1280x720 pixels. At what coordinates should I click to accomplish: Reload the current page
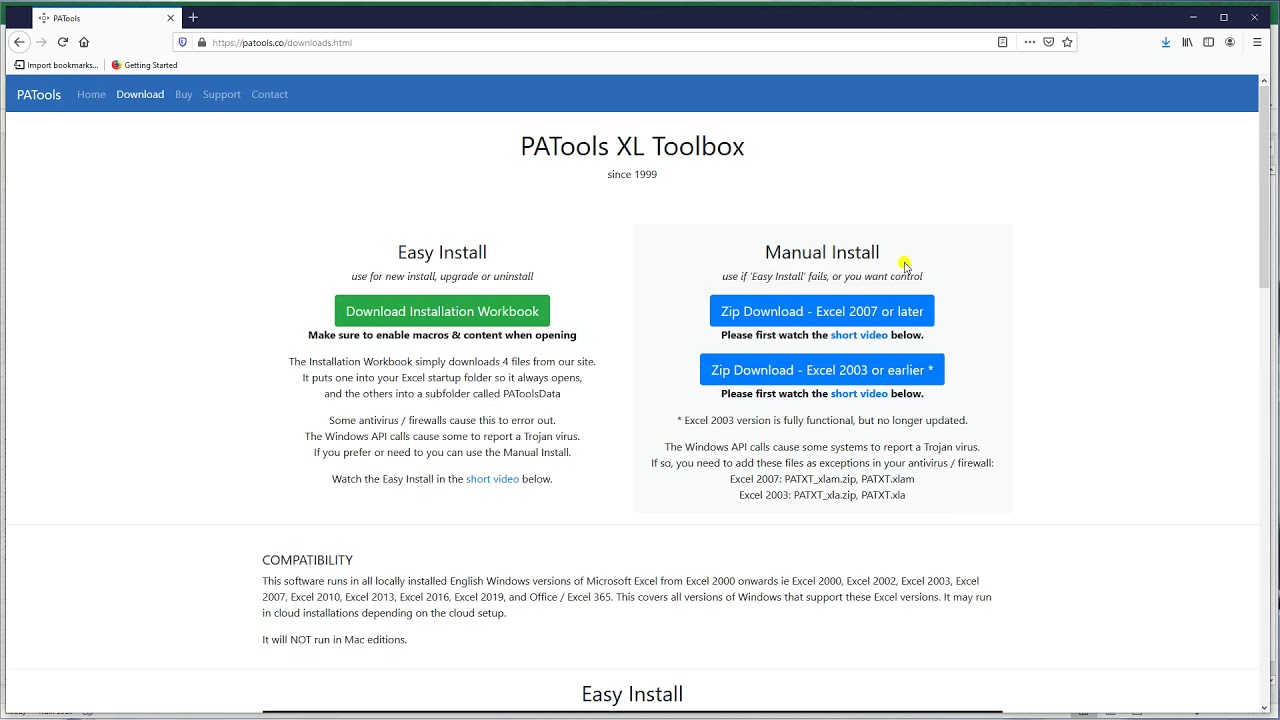point(62,42)
